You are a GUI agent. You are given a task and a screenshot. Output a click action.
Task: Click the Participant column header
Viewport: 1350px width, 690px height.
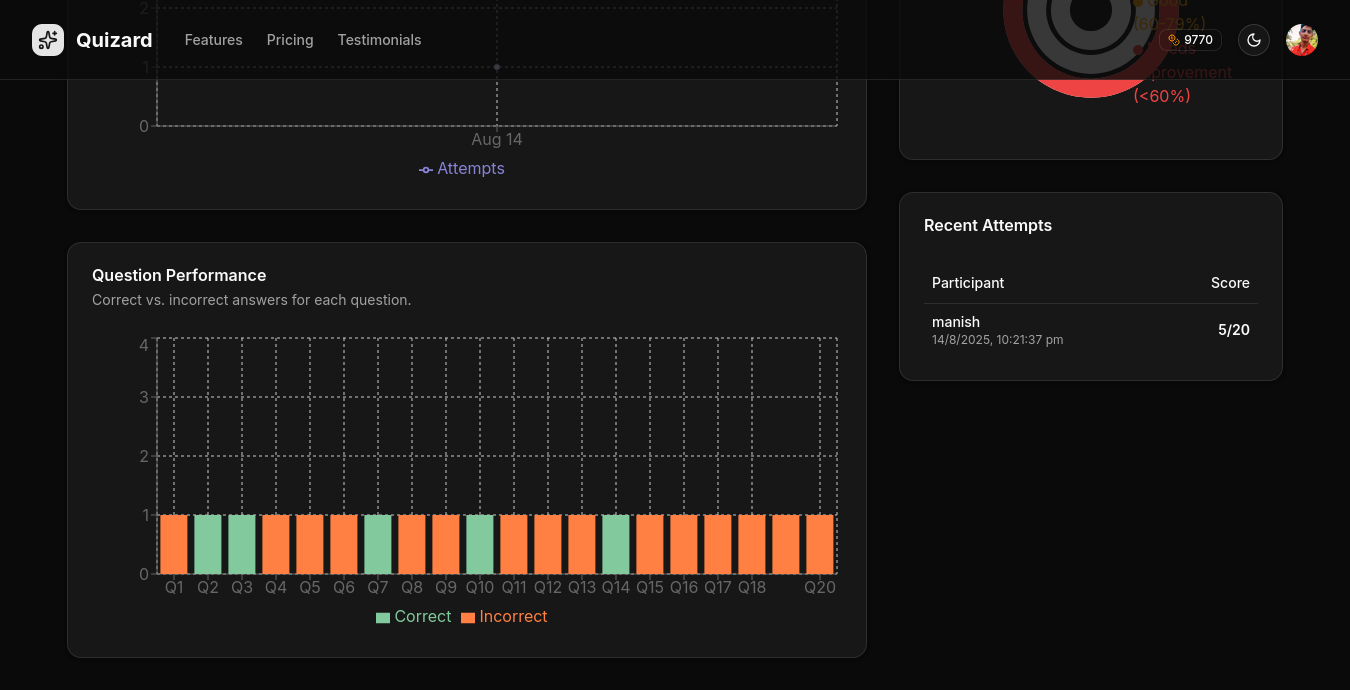point(968,283)
